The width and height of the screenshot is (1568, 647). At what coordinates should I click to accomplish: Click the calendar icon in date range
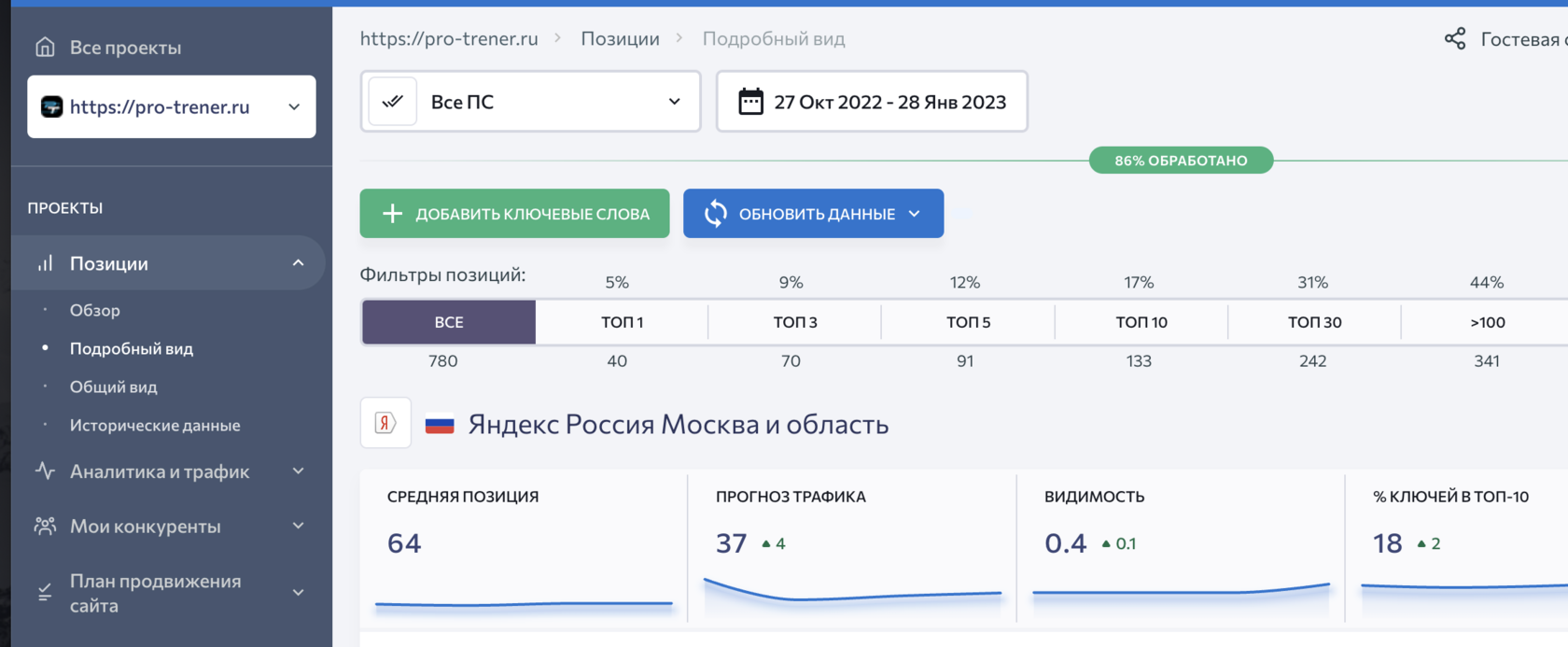750,101
